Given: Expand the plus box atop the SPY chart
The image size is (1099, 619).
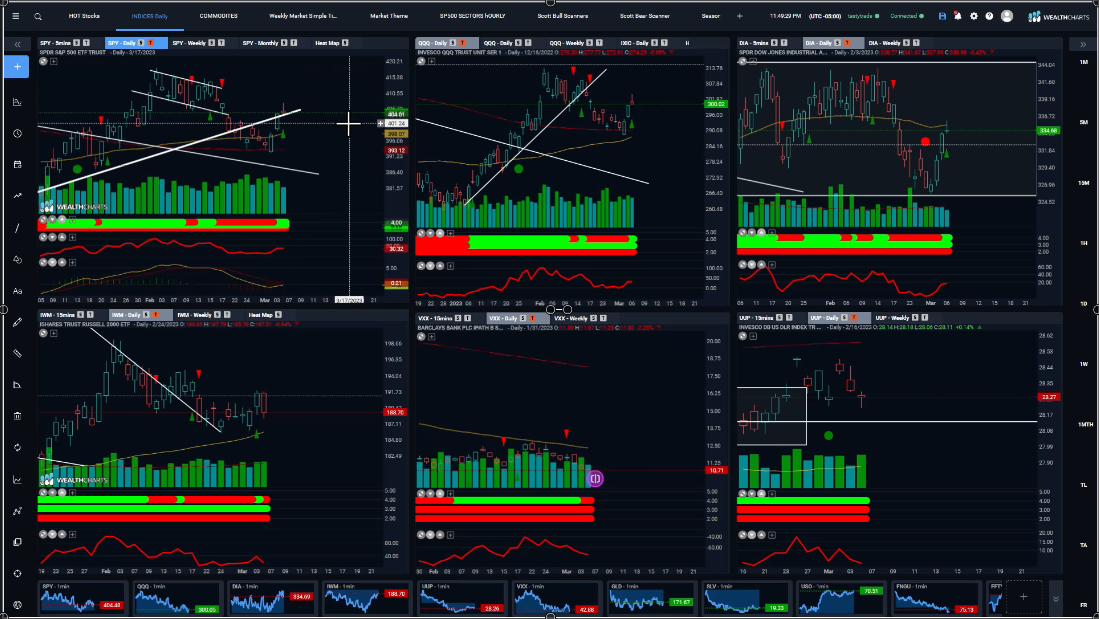Looking at the screenshot, I should tap(53, 62).
